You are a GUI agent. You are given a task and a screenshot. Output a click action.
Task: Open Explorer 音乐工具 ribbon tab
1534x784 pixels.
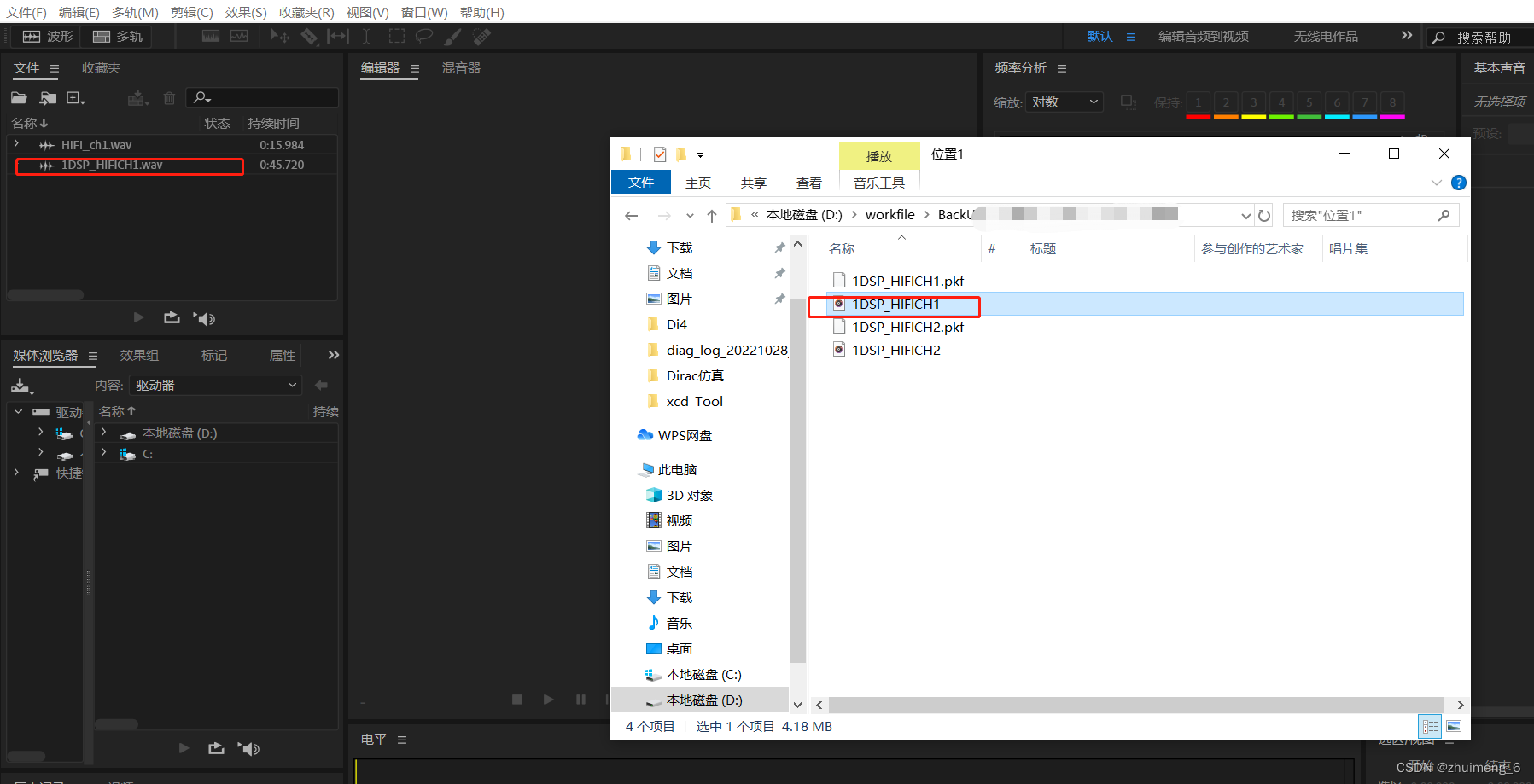[x=879, y=183]
